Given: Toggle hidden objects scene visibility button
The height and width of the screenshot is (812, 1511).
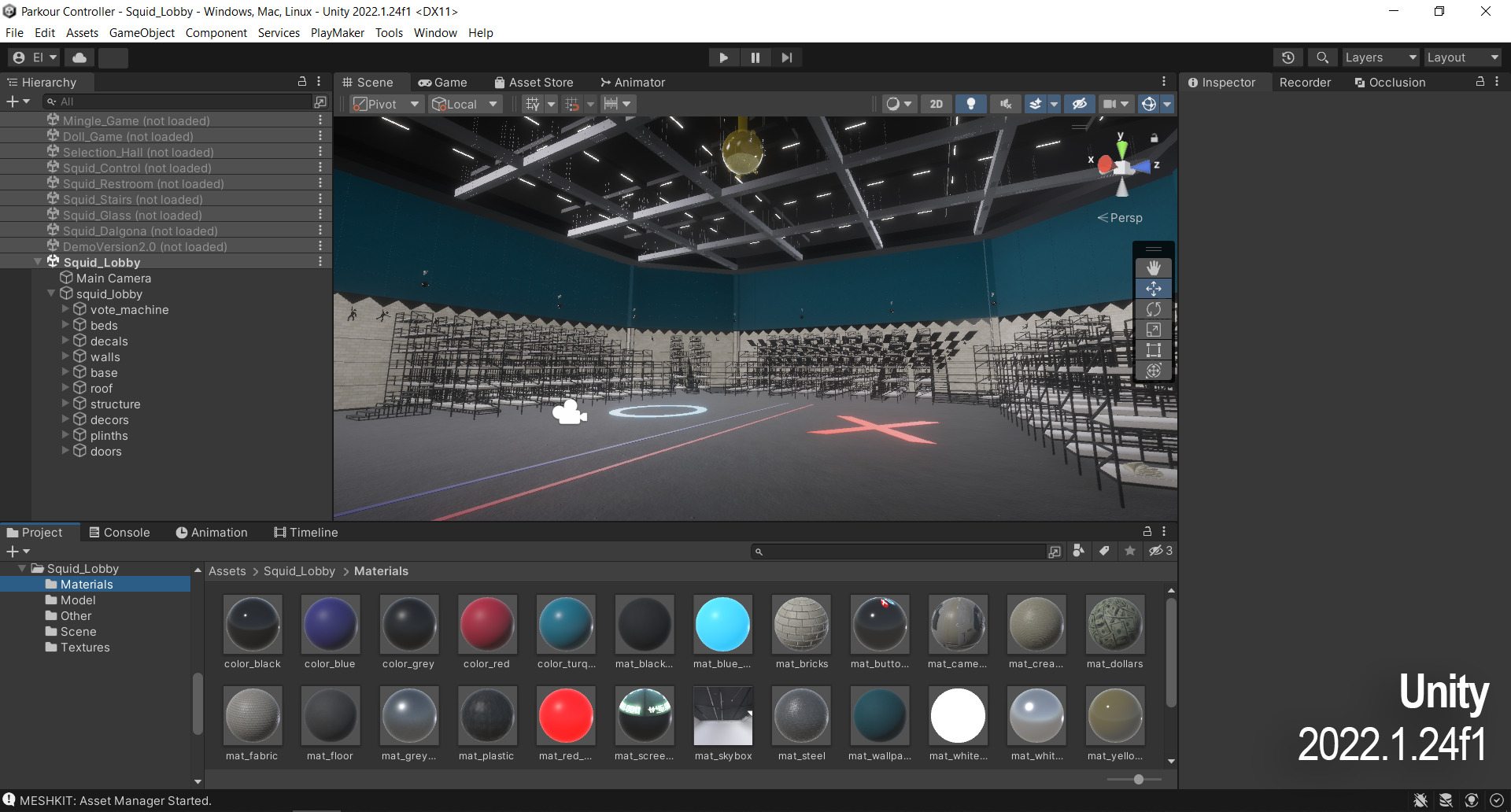Looking at the screenshot, I should [x=1079, y=104].
